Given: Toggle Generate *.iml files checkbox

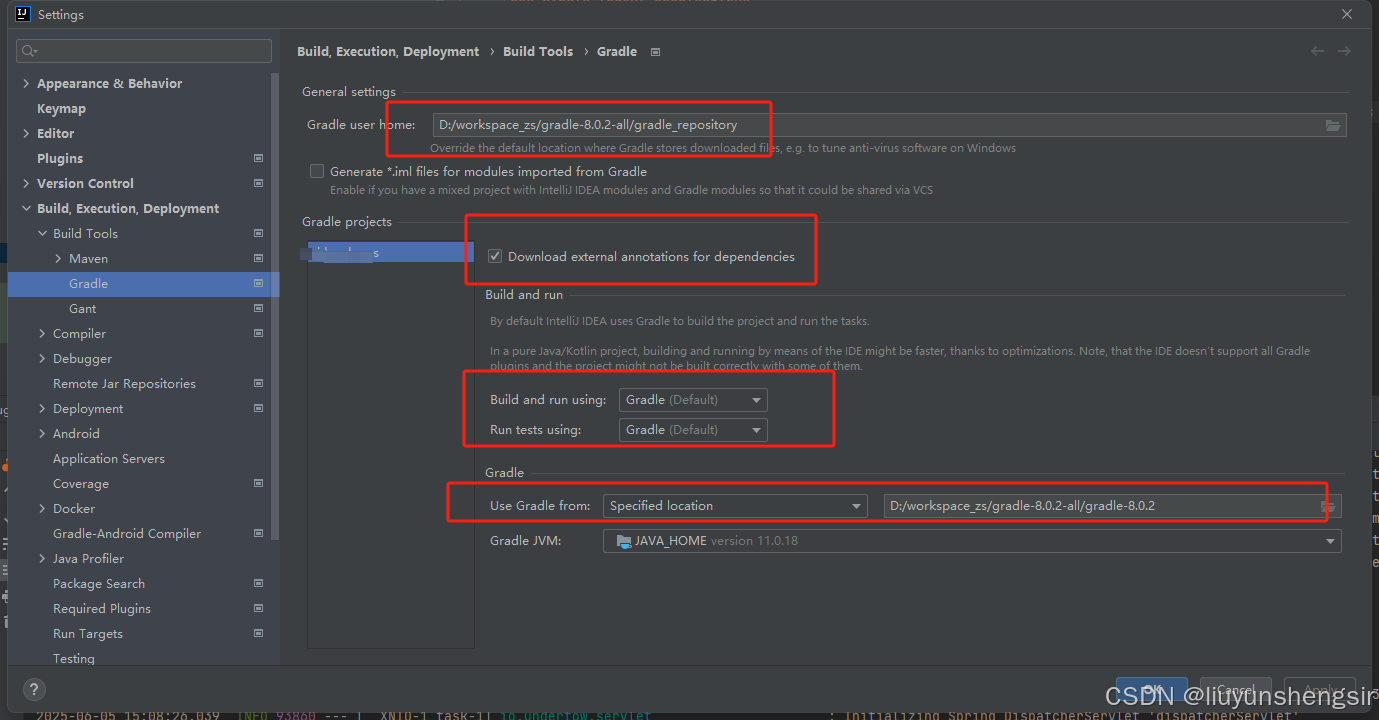Looking at the screenshot, I should [317, 171].
